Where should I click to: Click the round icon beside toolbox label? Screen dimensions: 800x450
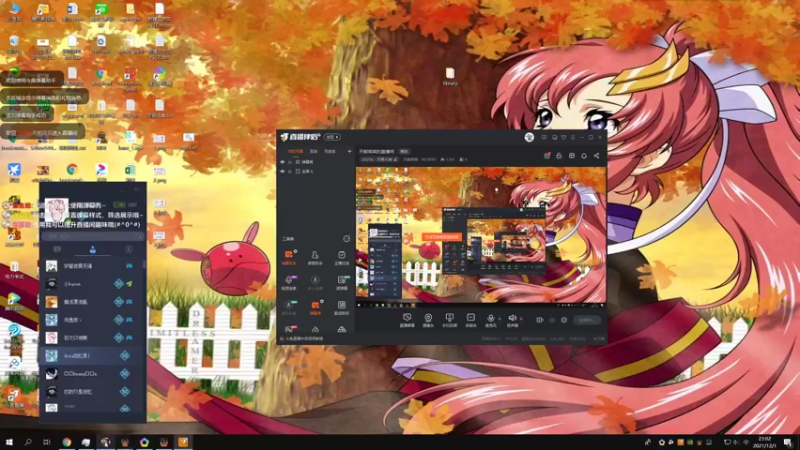pyautogui.click(x=346, y=238)
